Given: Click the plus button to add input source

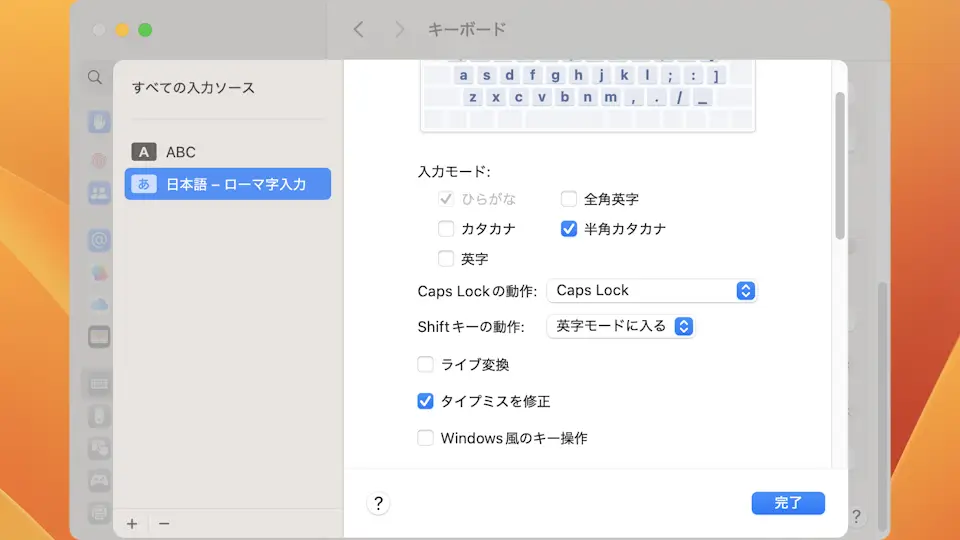Looking at the screenshot, I should [132, 523].
